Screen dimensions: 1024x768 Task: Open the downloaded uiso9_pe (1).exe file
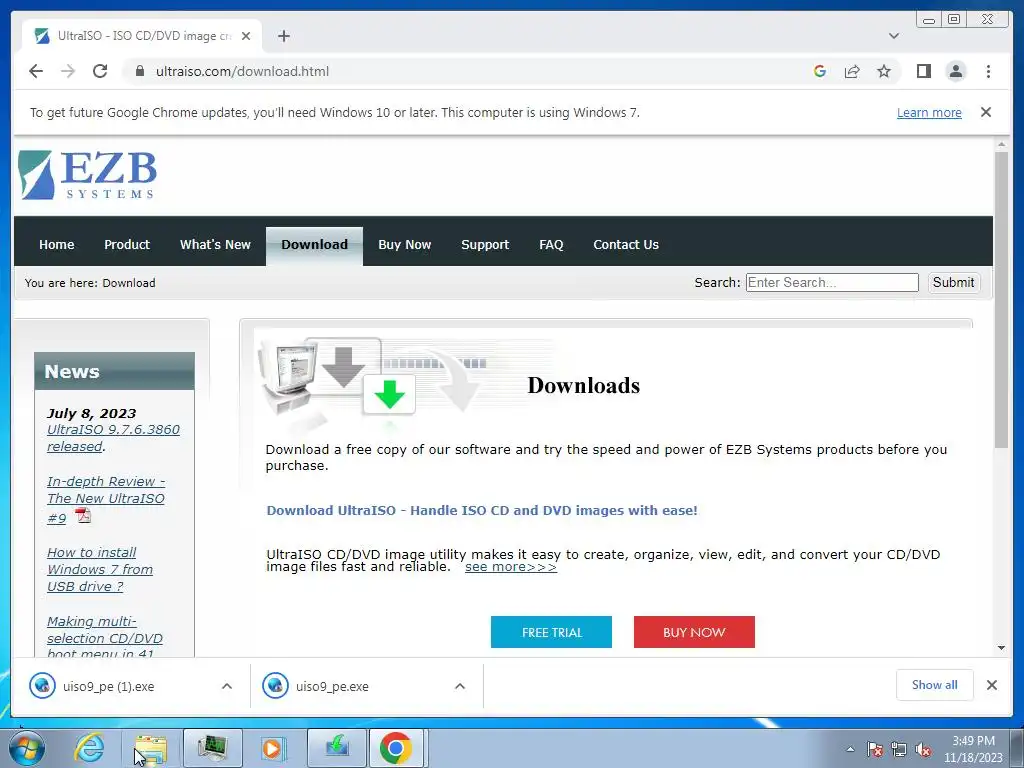click(x=108, y=686)
